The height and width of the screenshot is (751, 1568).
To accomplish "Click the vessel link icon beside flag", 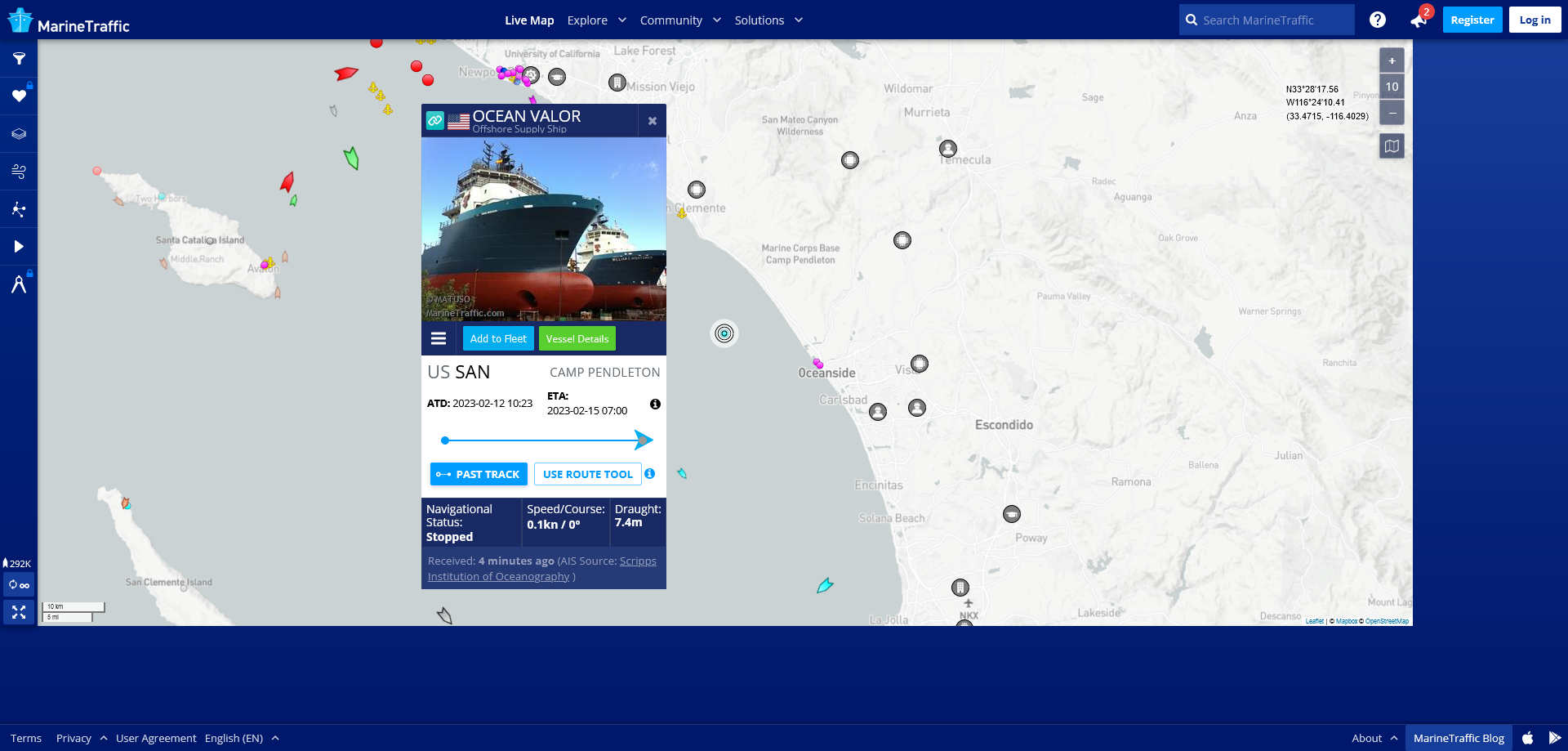I will pyautogui.click(x=435, y=121).
